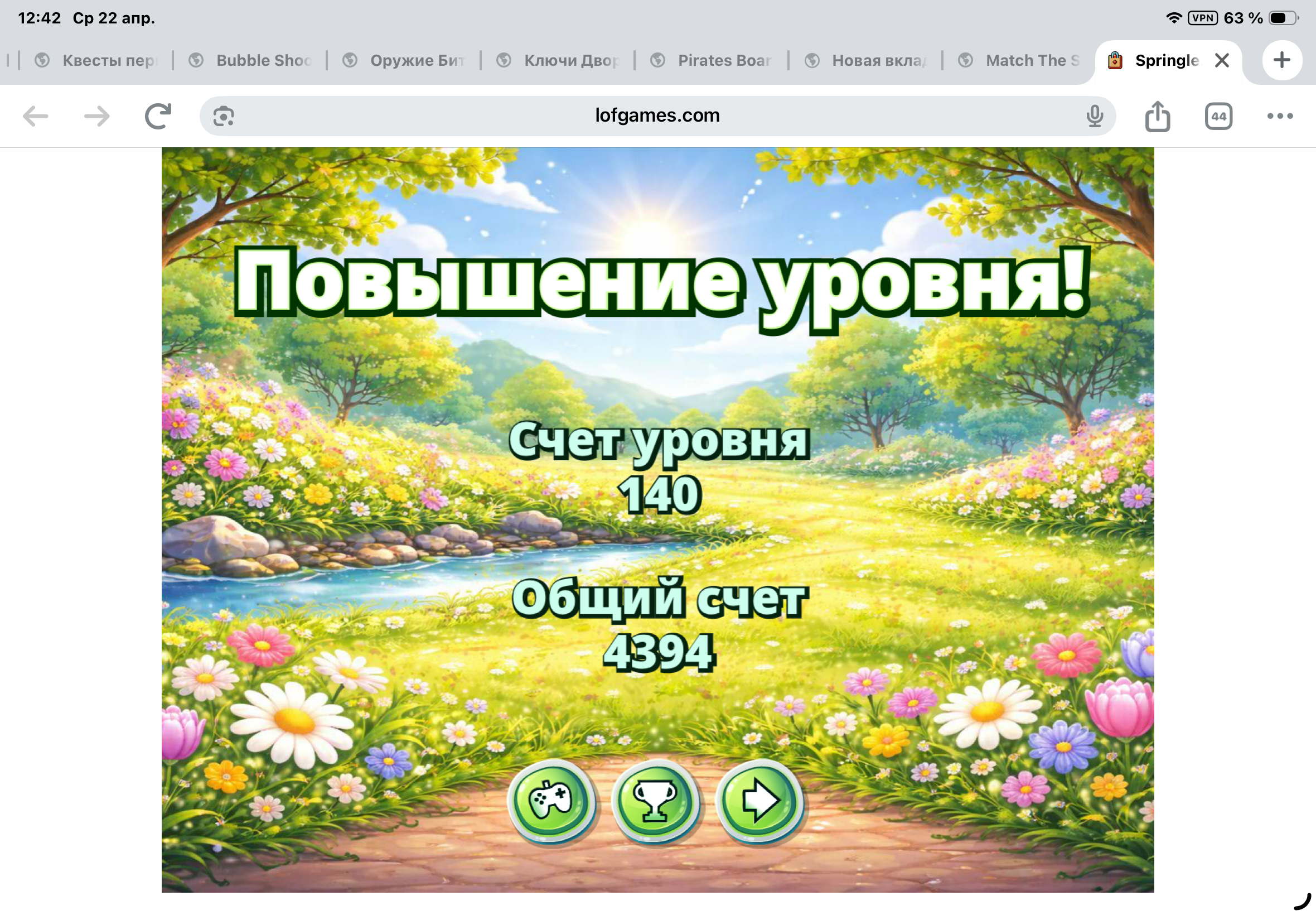Screen dimensions: 1316x915
Task: Tap the browser forward arrow
Action: 97,117
